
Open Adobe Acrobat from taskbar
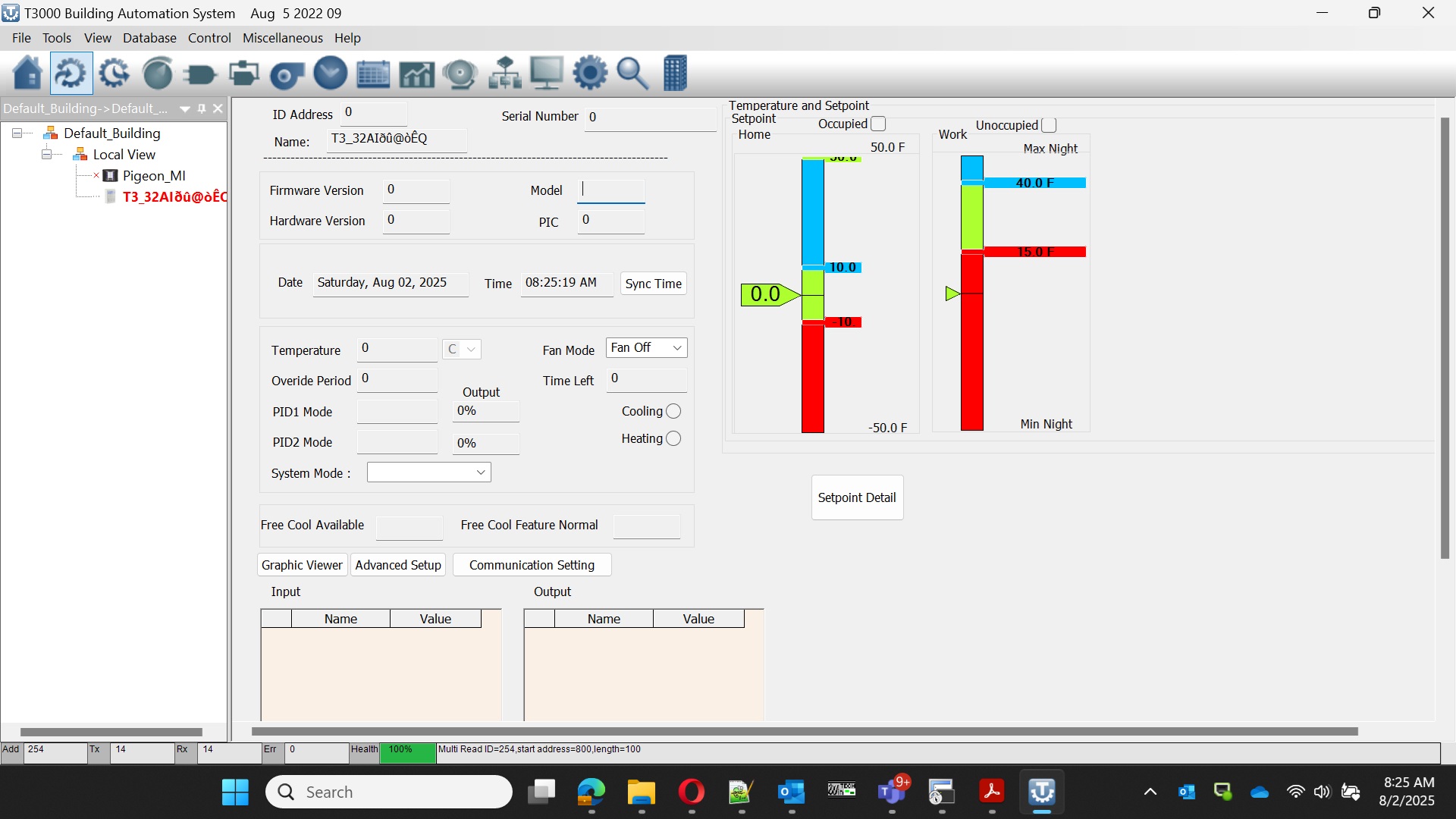(x=992, y=792)
